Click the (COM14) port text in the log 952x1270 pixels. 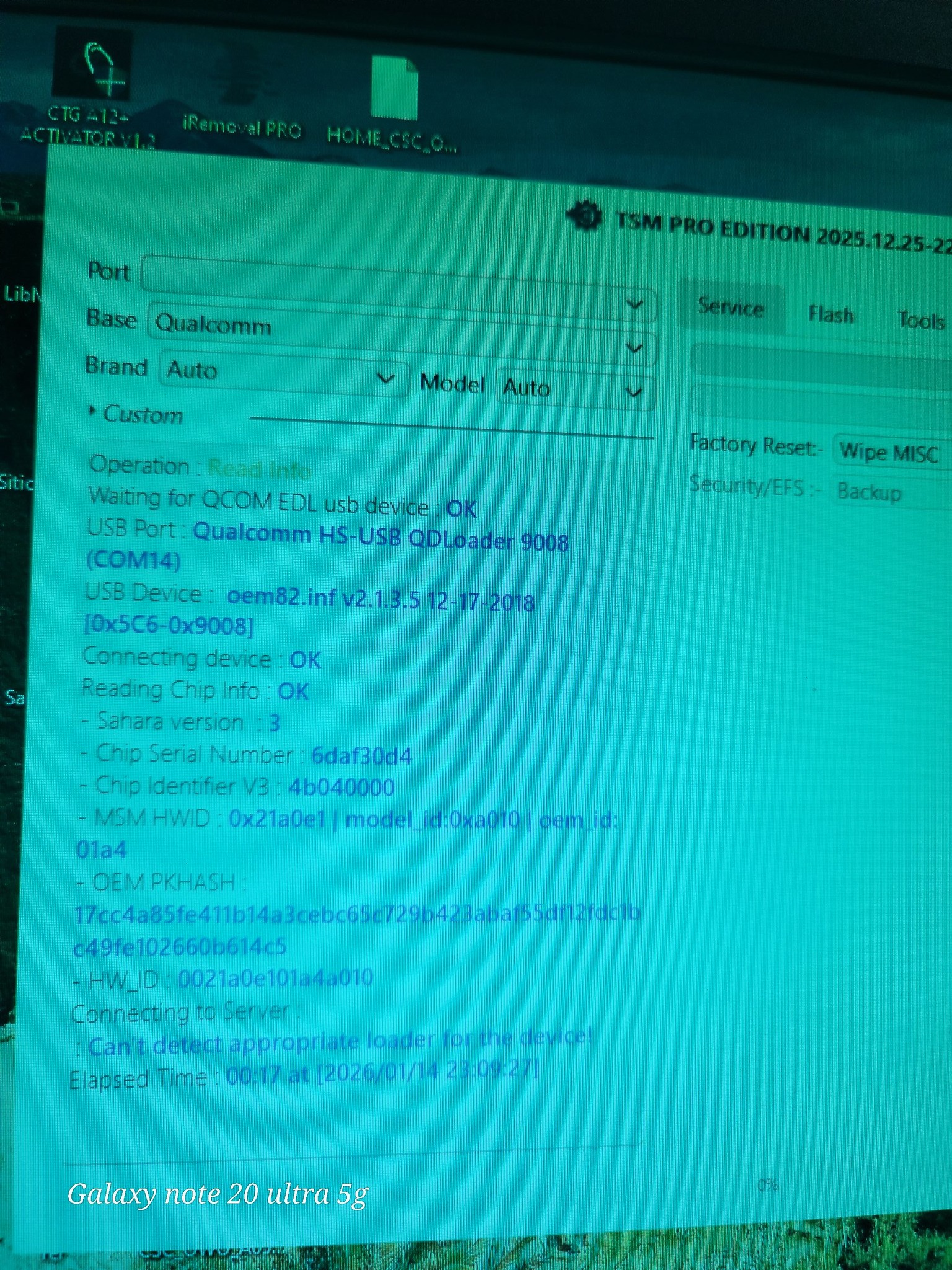coord(133,561)
